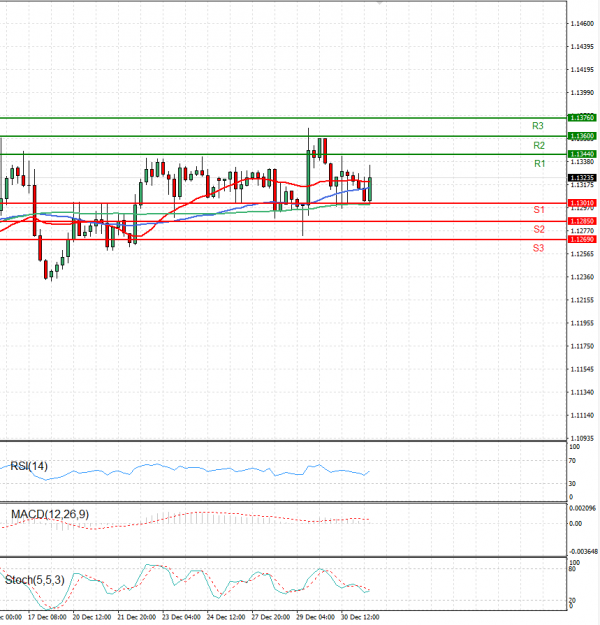Image resolution: width=600 pixels, height=625 pixels.
Task: Click the 1.11140 price axis value
Action: (x=582, y=415)
